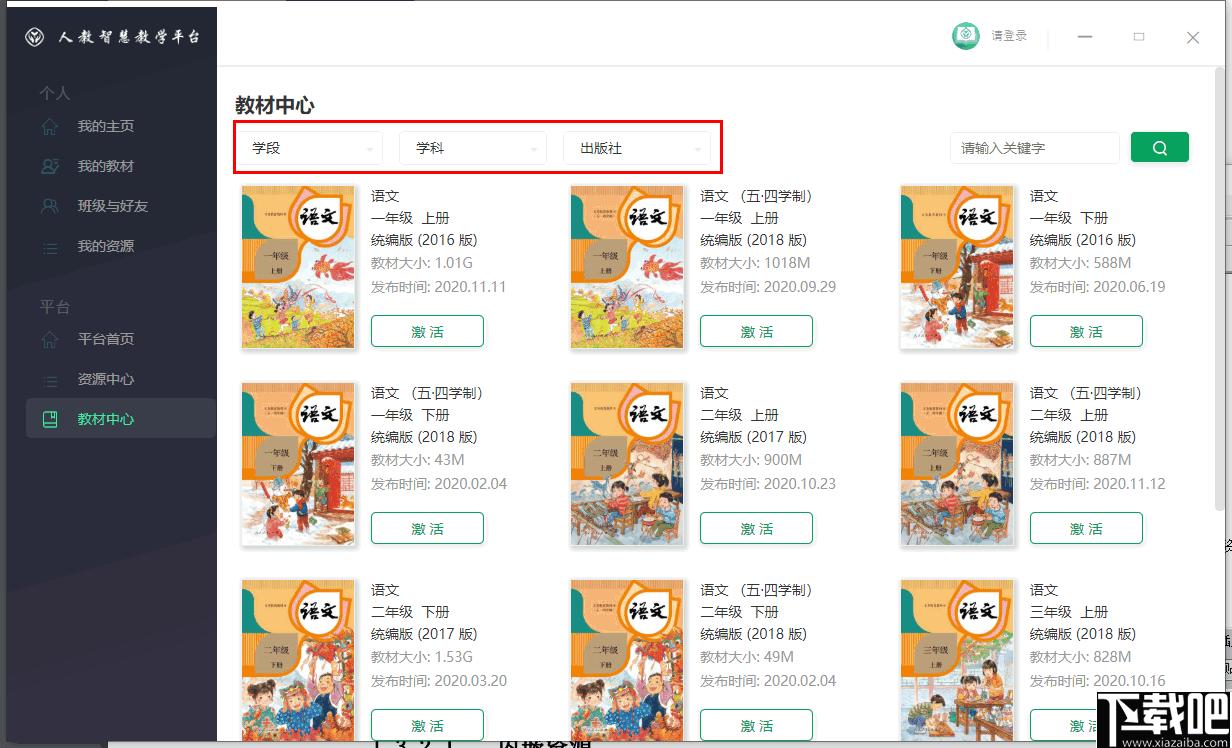Click the green user avatar icon
Screen dimensions: 1232x748
coord(965,36)
